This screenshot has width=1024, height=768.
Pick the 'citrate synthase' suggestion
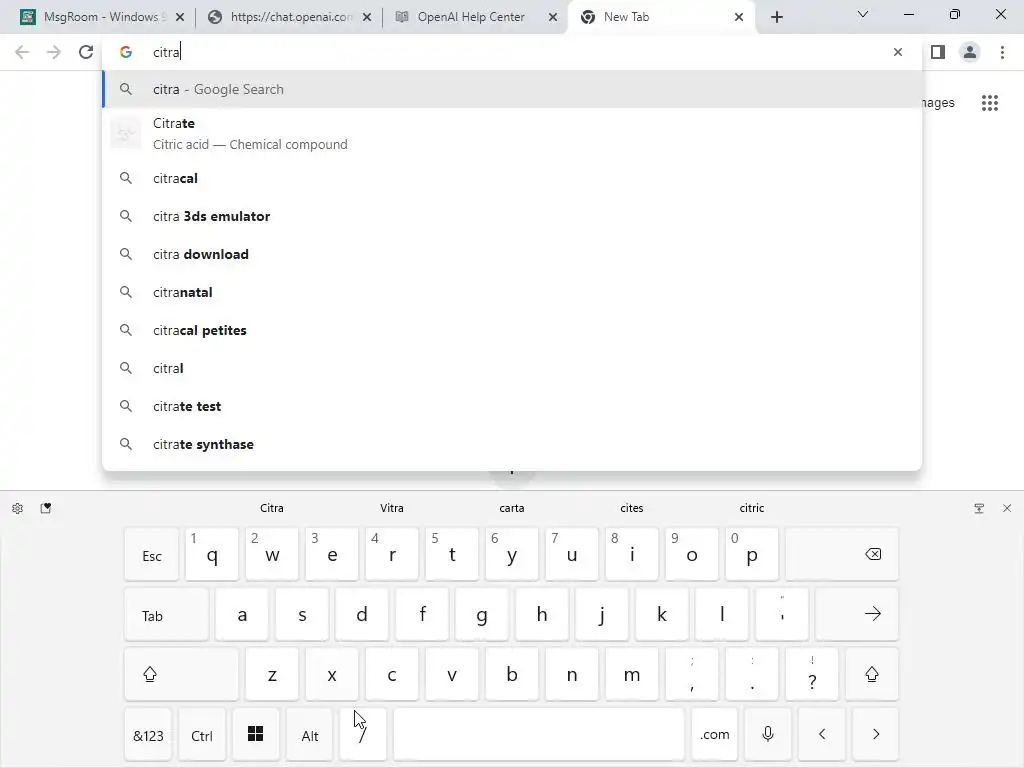tap(512, 444)
